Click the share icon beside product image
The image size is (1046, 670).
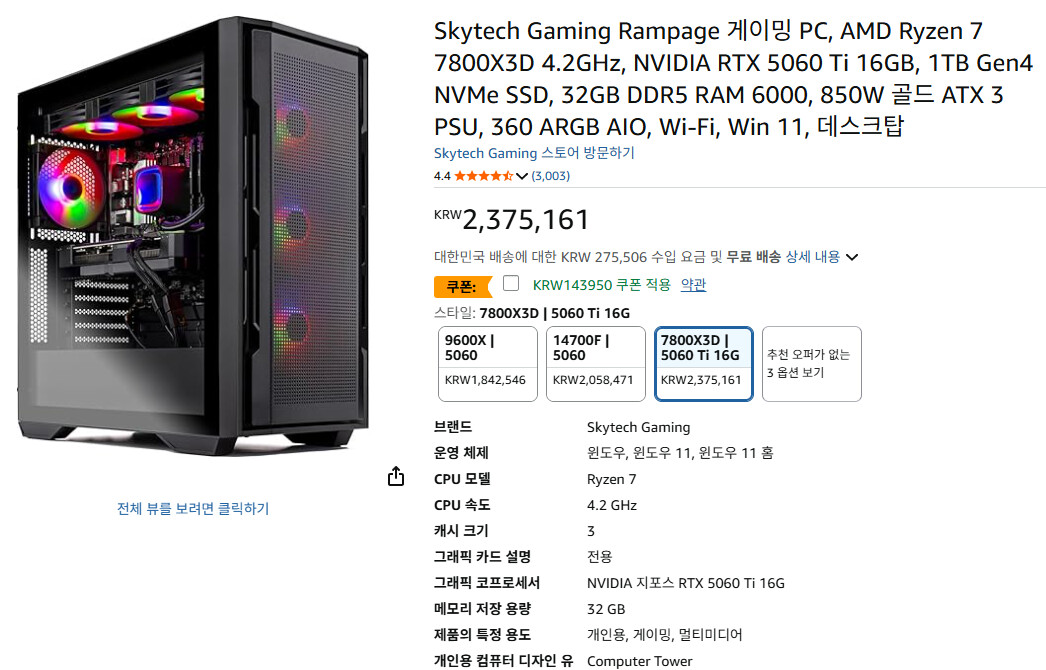click(396, 476)
